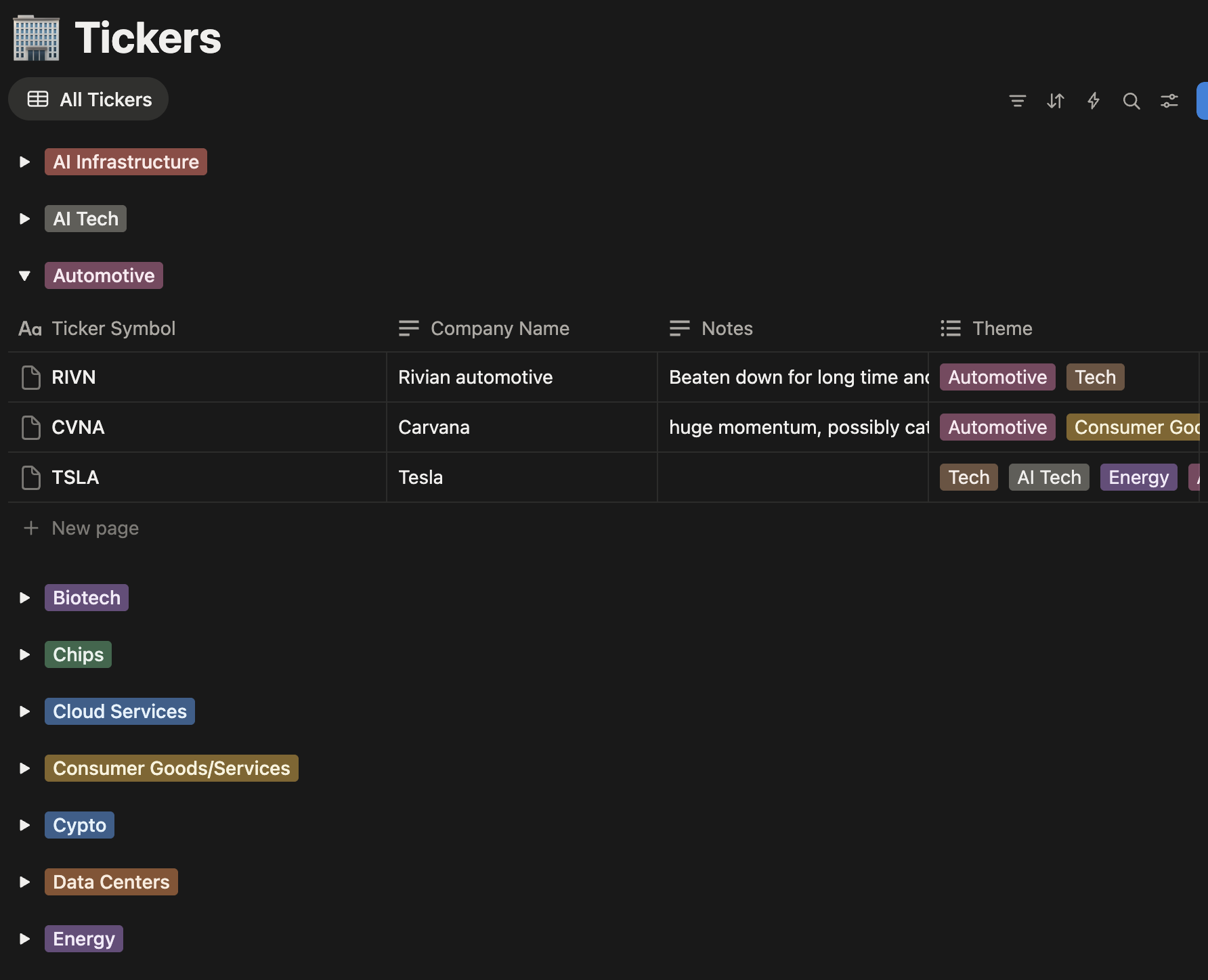
Task: Click the Biotech group label
Action: 87,598
